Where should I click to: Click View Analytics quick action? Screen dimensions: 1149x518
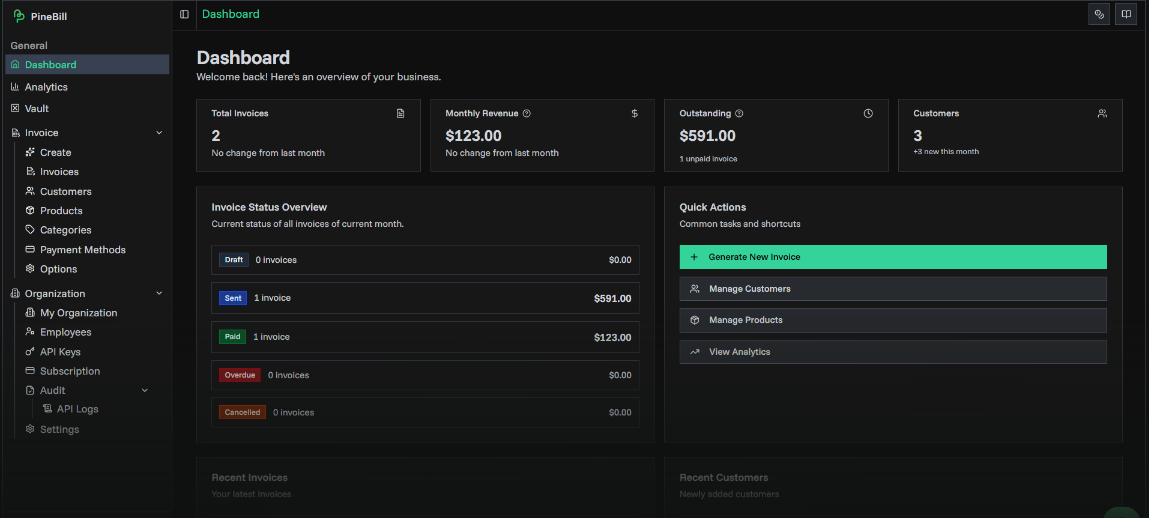tap(893, 352)
